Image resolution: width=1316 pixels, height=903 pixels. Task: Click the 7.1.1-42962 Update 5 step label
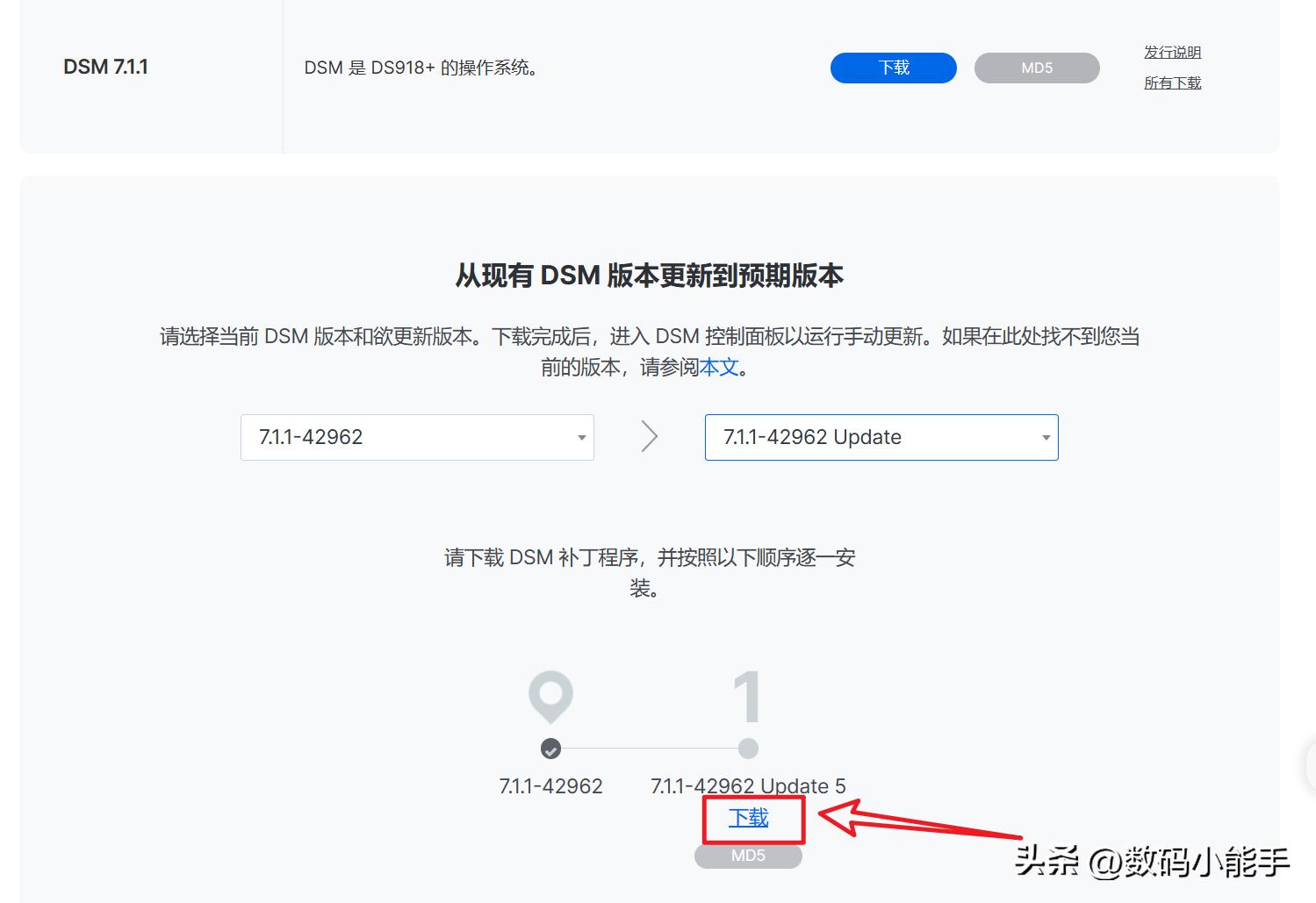tap(748, 785)
